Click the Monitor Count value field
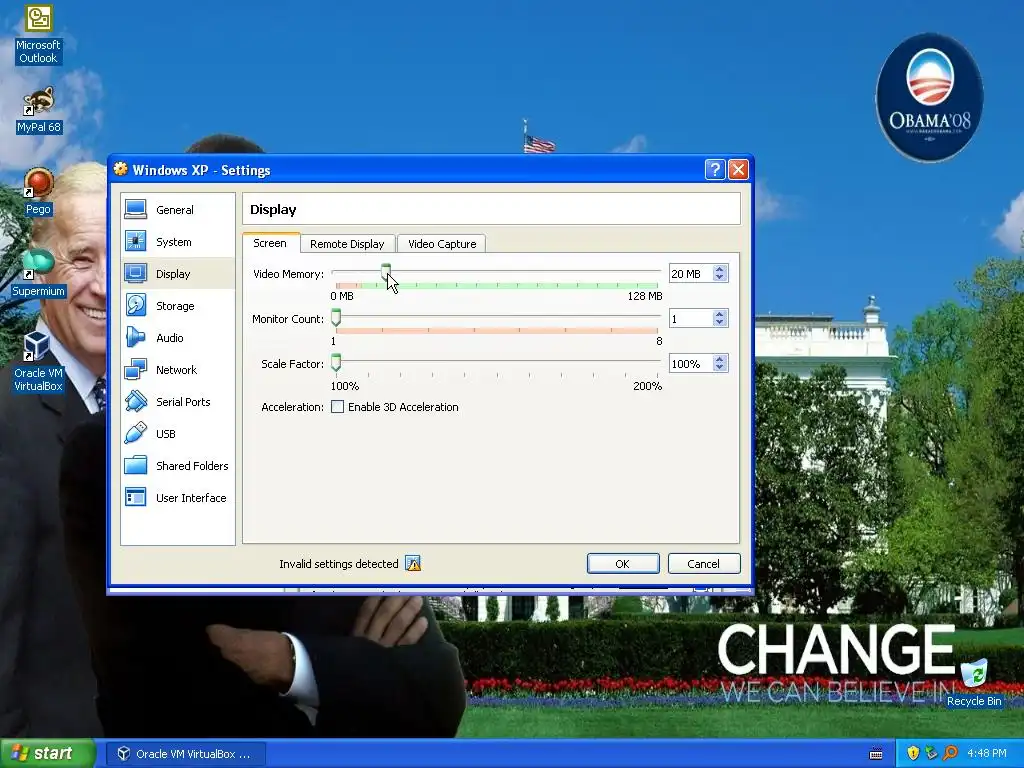This screenshot has height=768, width=1024. [691, 319]
